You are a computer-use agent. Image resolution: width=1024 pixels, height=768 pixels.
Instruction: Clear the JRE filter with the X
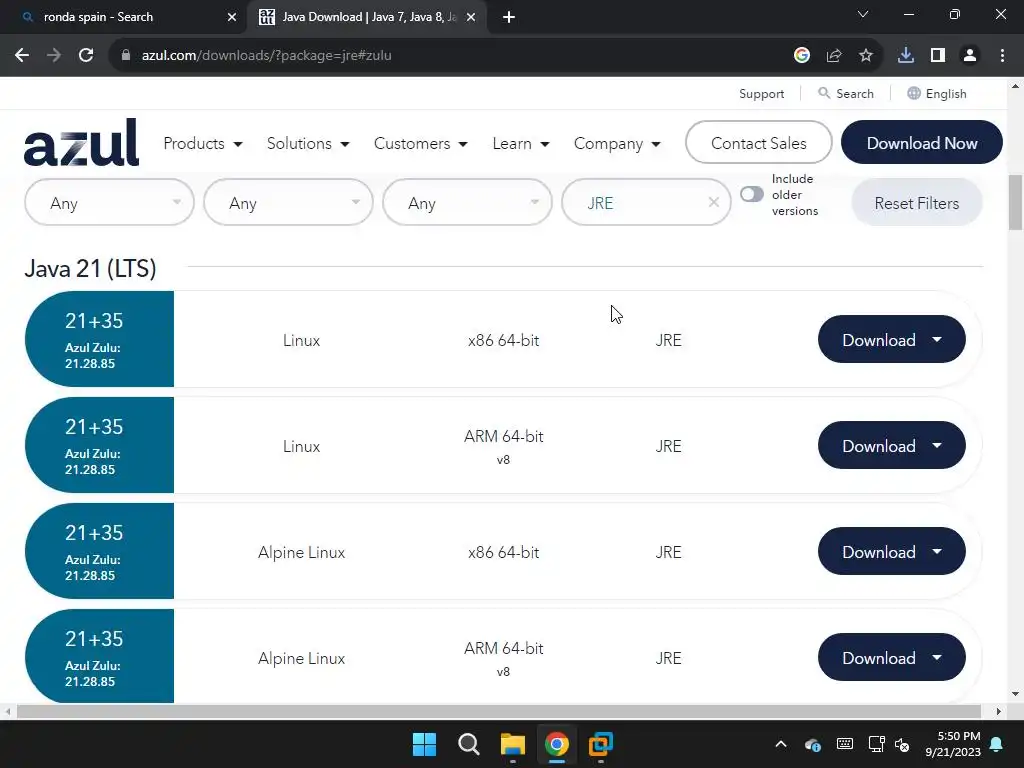(x=714, y=202)
